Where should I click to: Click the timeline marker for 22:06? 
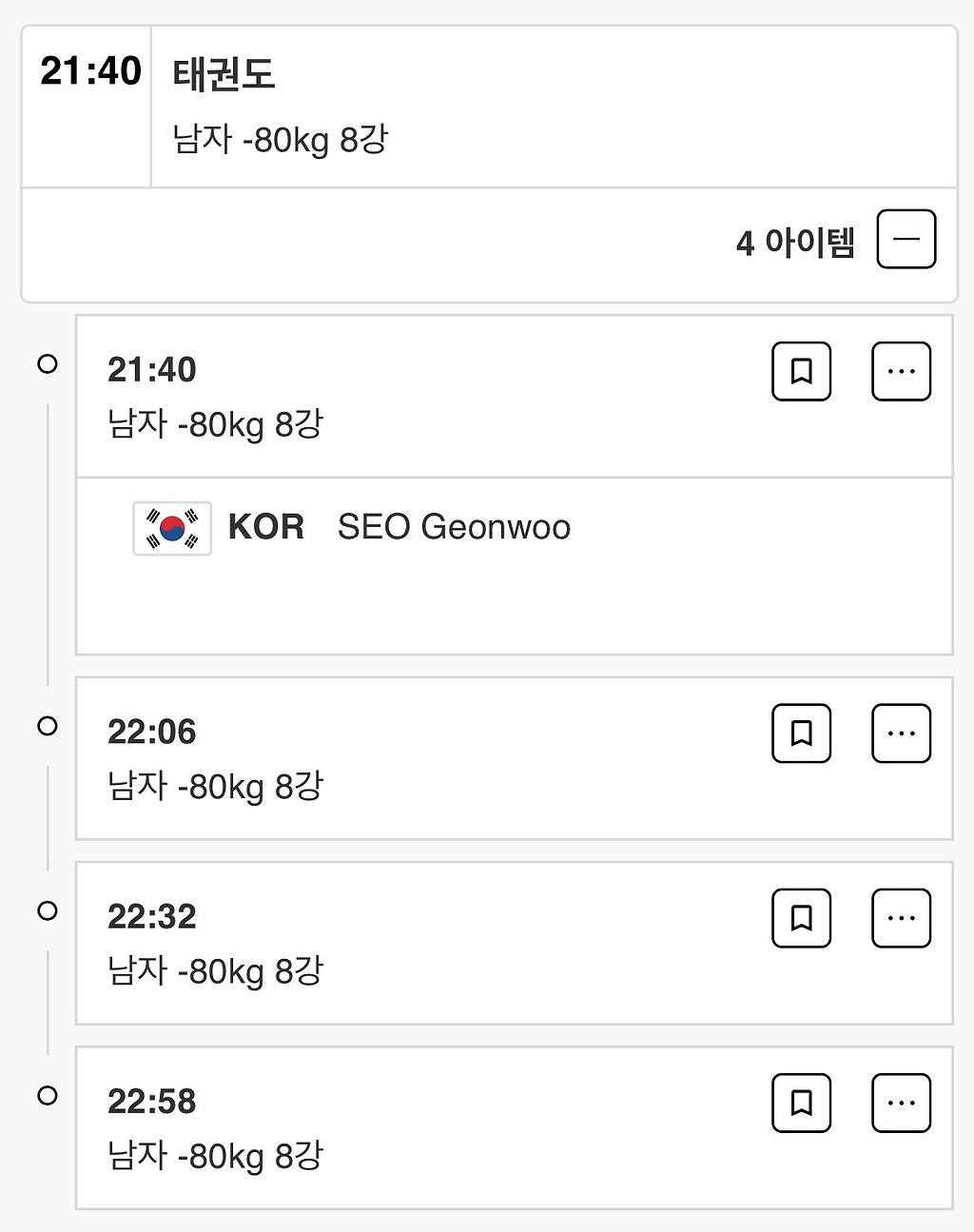tap(48, 726)
